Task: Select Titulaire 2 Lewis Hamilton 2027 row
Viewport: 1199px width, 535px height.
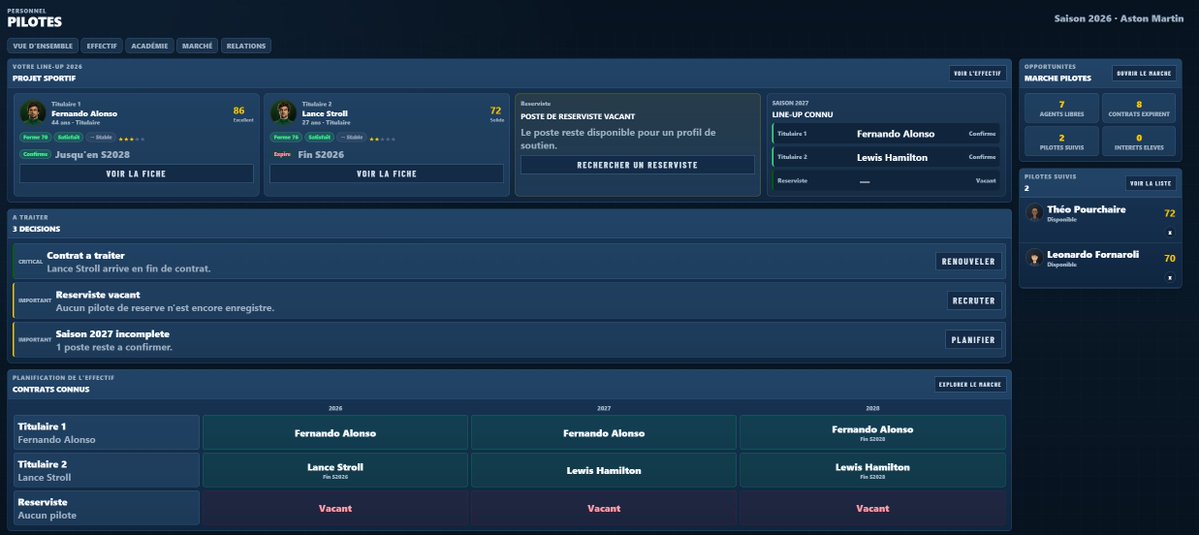Action: [885, 157]
